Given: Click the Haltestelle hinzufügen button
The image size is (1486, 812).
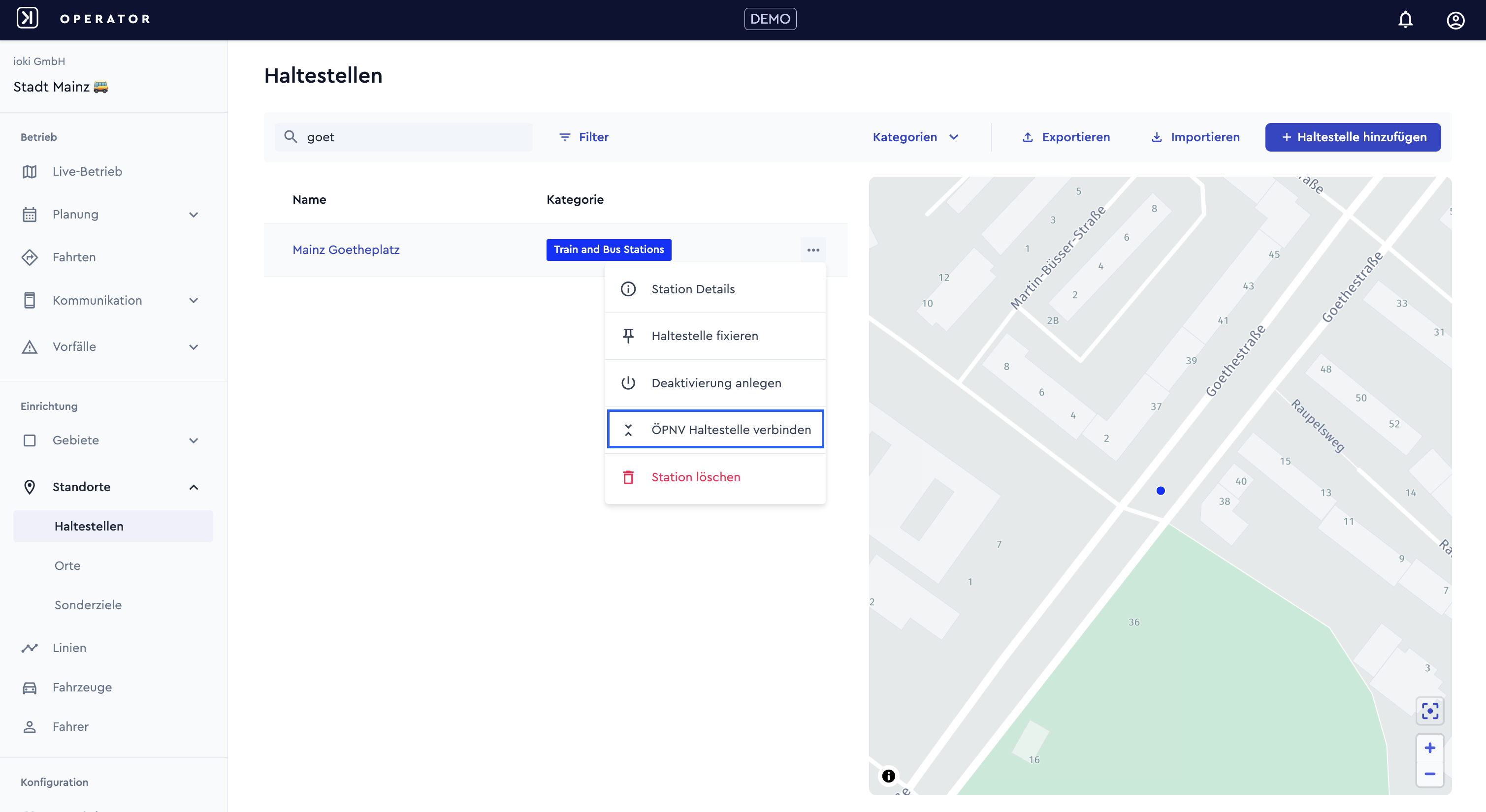Looking at the screenshot, I should click(1353, 137).
